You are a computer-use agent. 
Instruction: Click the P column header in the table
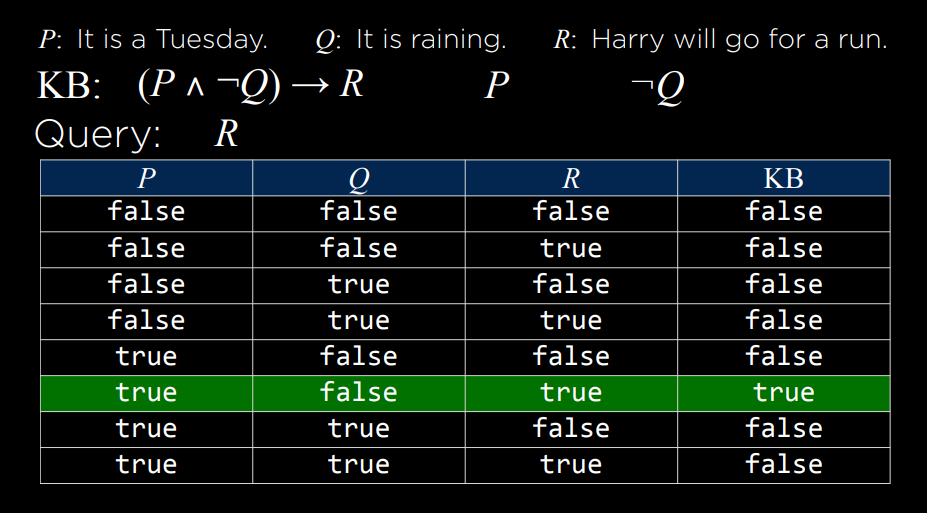[146, 178]
